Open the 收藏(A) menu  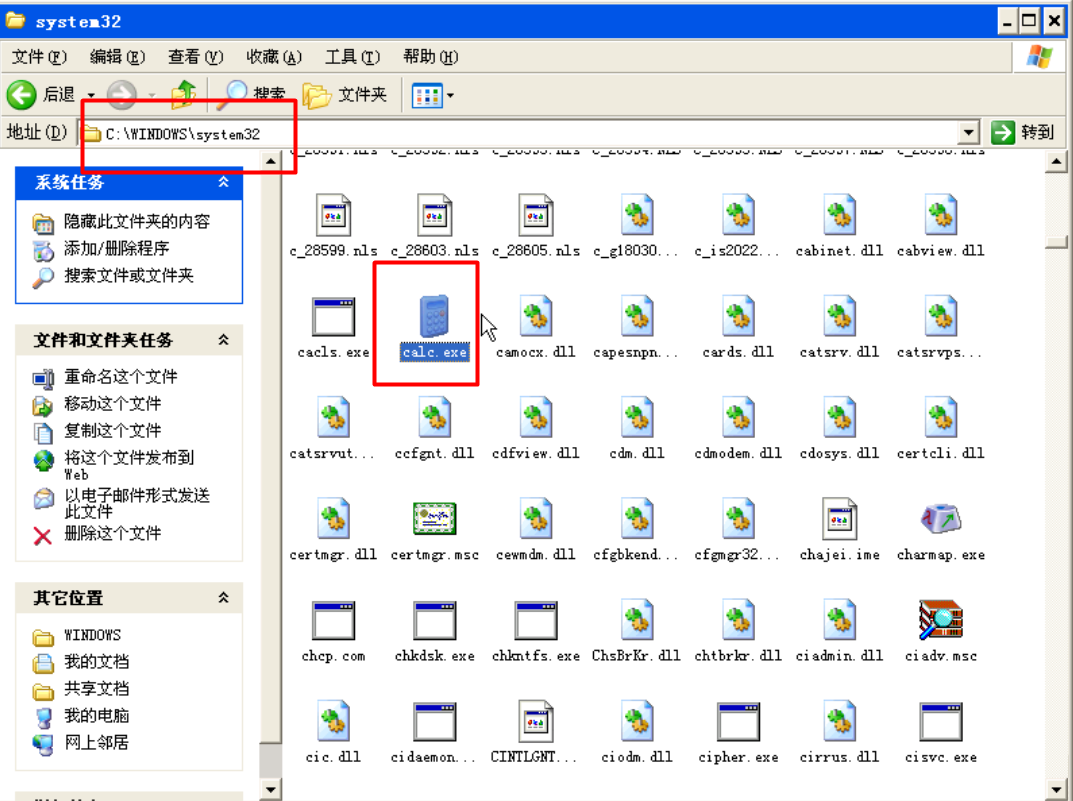tap(274, 57)
